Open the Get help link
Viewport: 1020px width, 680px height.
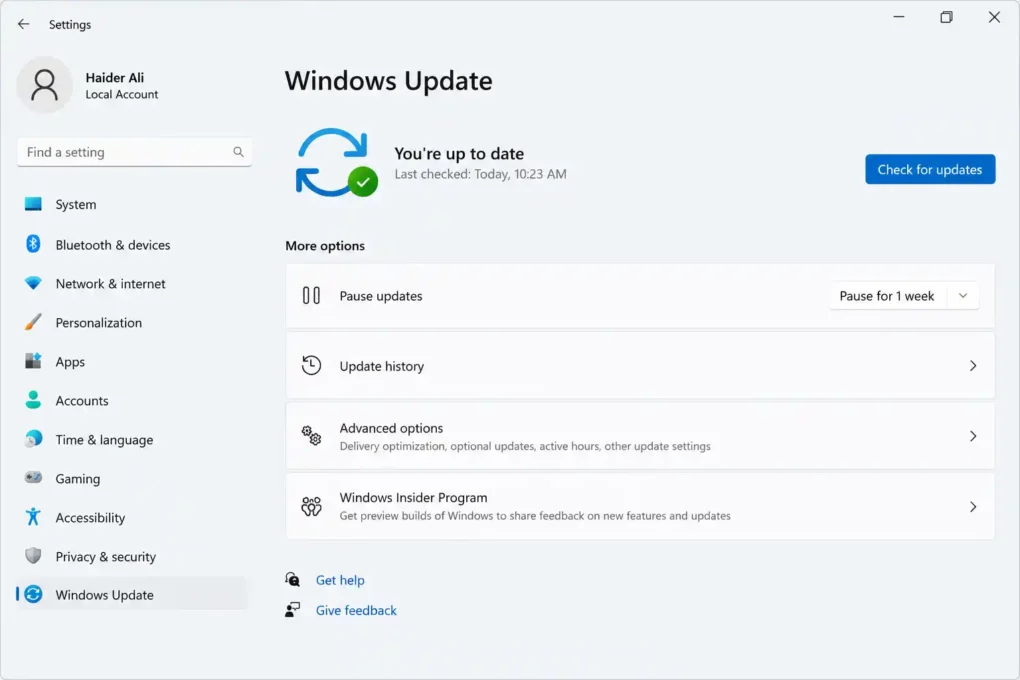click(x=340, y=580)
